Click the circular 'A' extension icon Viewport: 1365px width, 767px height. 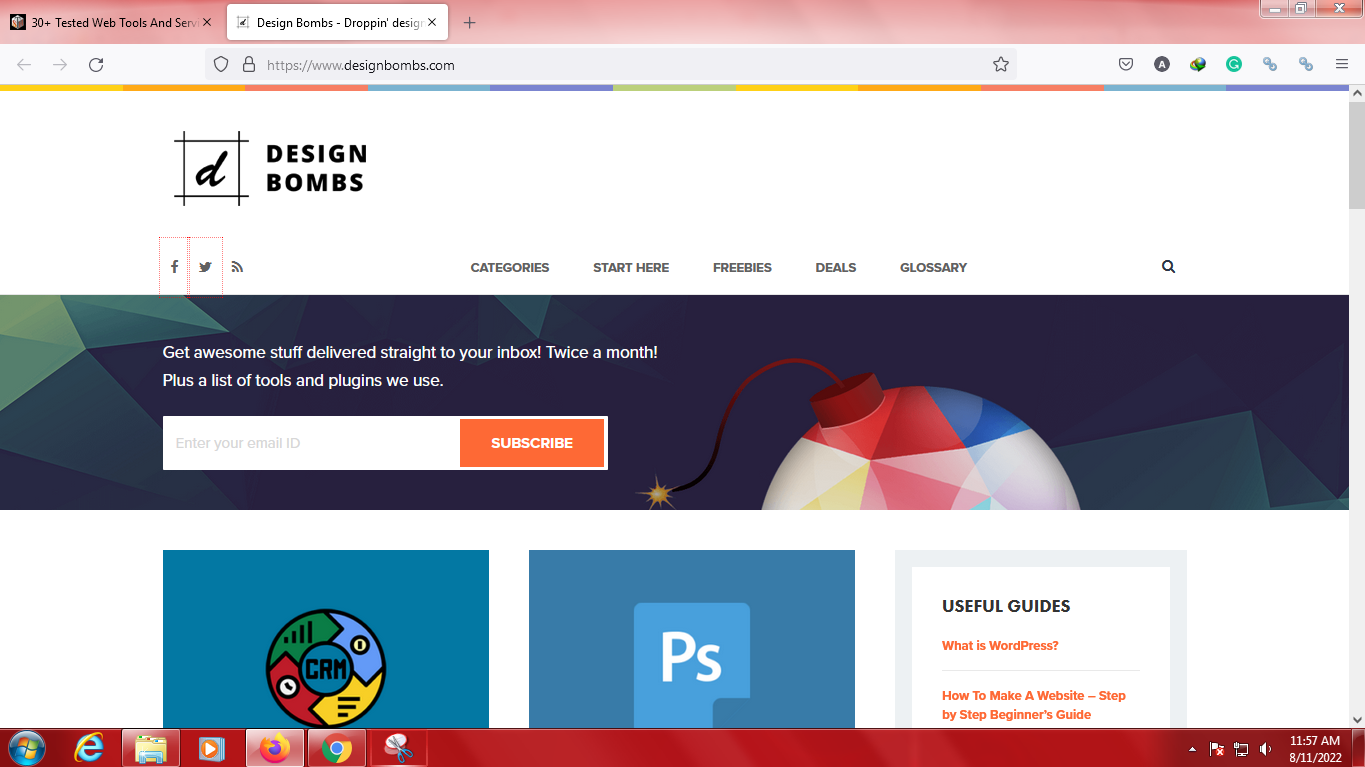click(x=1162, y=64)
